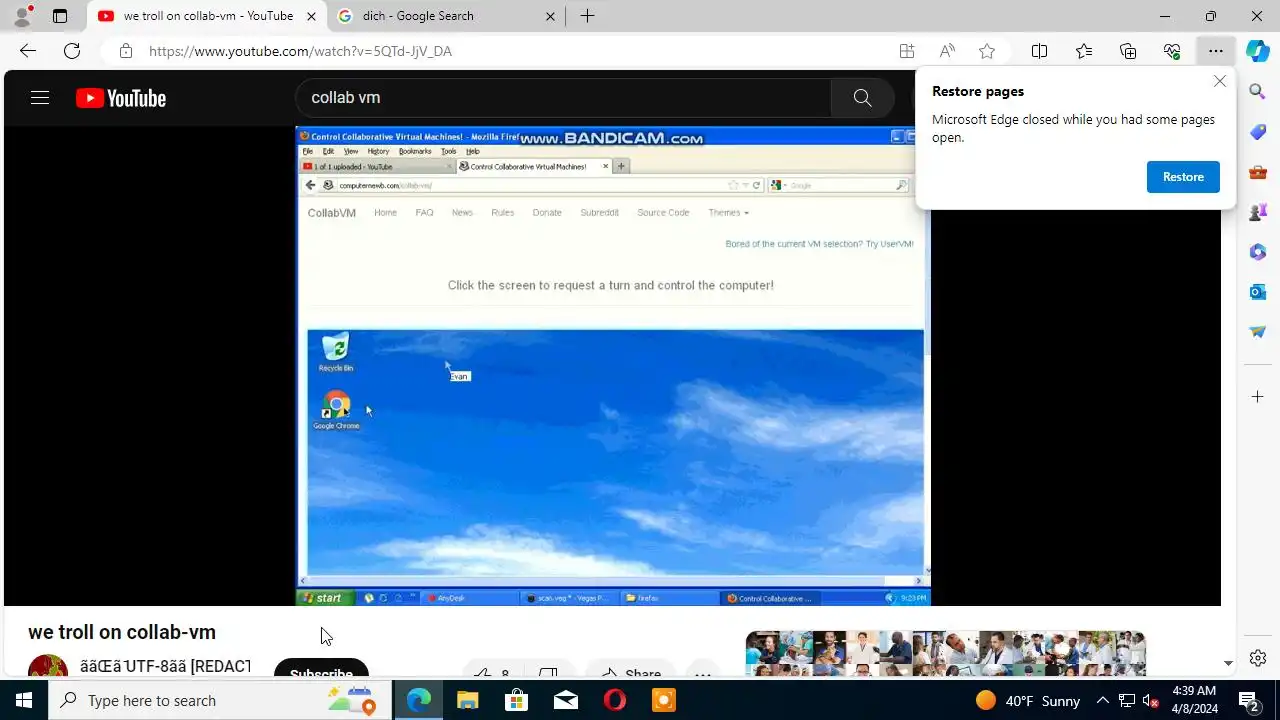The width and height of the screenshot is (1280, 720).
Task: Close the YouTube tab
Action: tap(310, 16)
